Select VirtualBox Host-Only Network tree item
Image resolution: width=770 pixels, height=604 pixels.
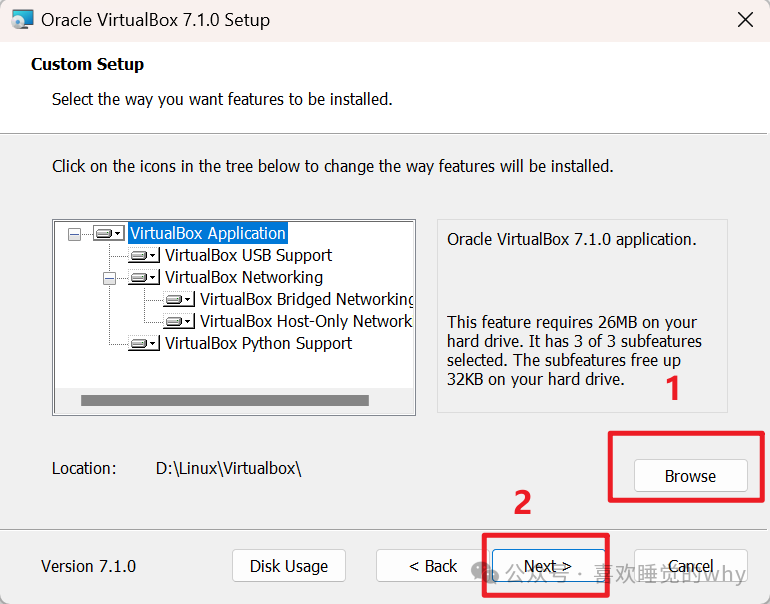306,322
